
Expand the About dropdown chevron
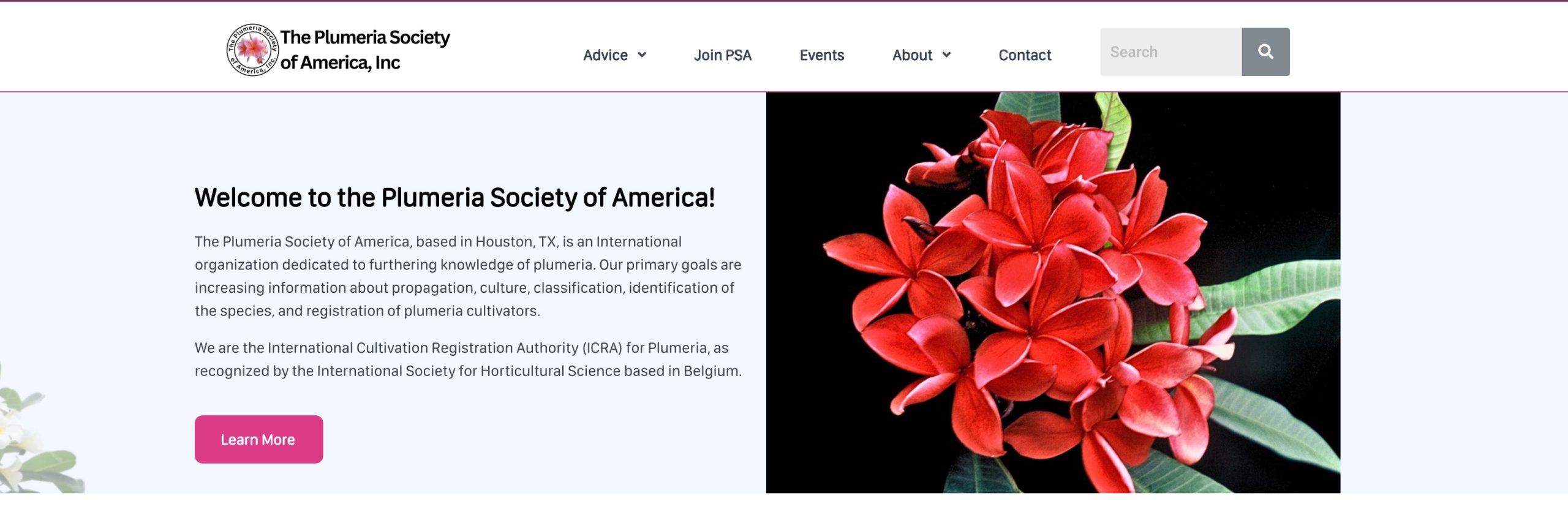pyautogui.click(x=946, y=55)
